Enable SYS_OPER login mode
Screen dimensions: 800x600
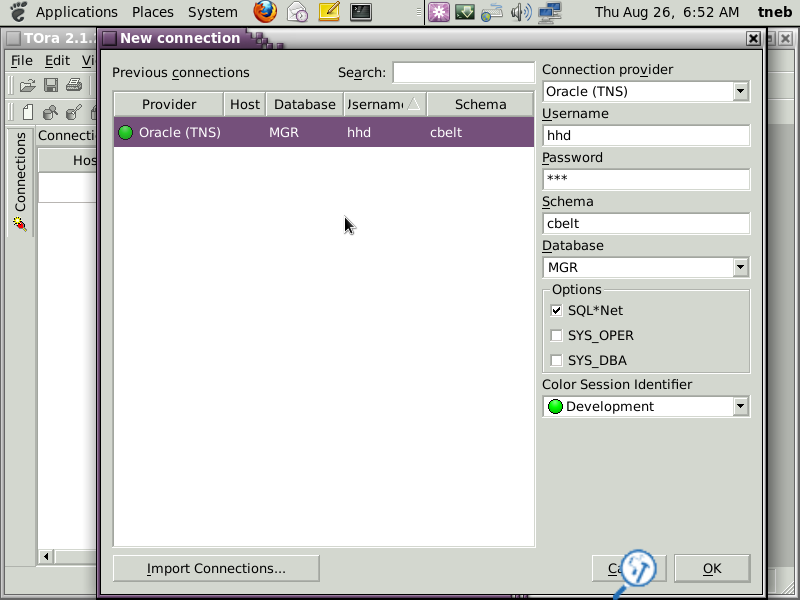coord(557,336)
